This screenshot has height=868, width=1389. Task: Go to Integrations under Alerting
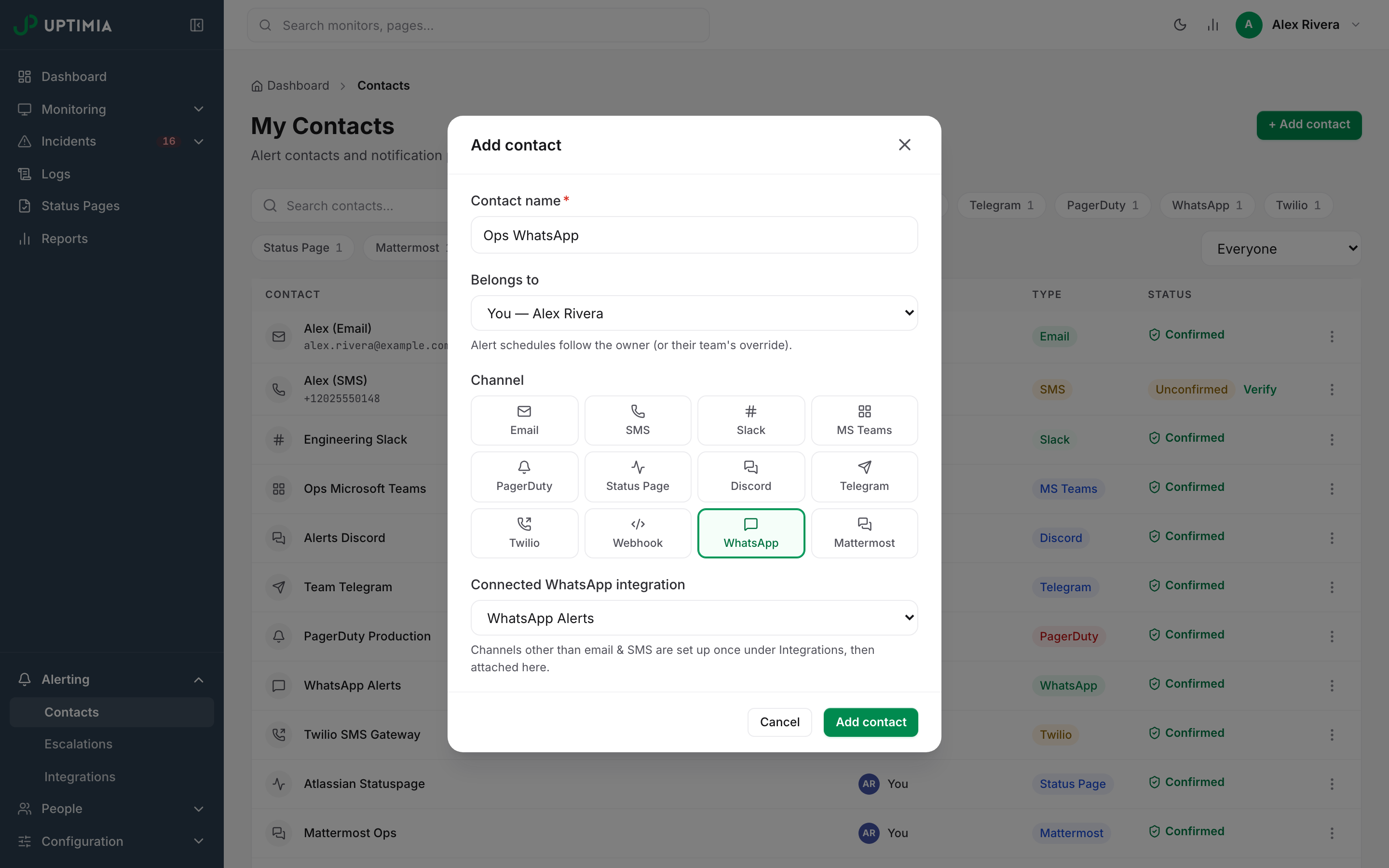[111, 777]
